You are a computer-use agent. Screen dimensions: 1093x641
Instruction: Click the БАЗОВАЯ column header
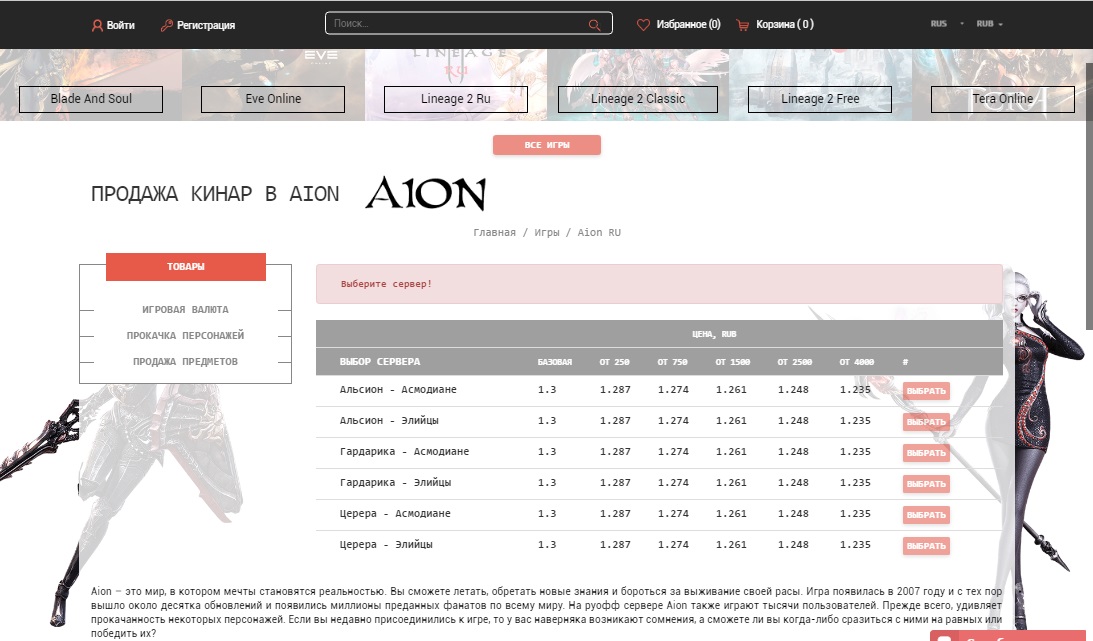[555, 362]
